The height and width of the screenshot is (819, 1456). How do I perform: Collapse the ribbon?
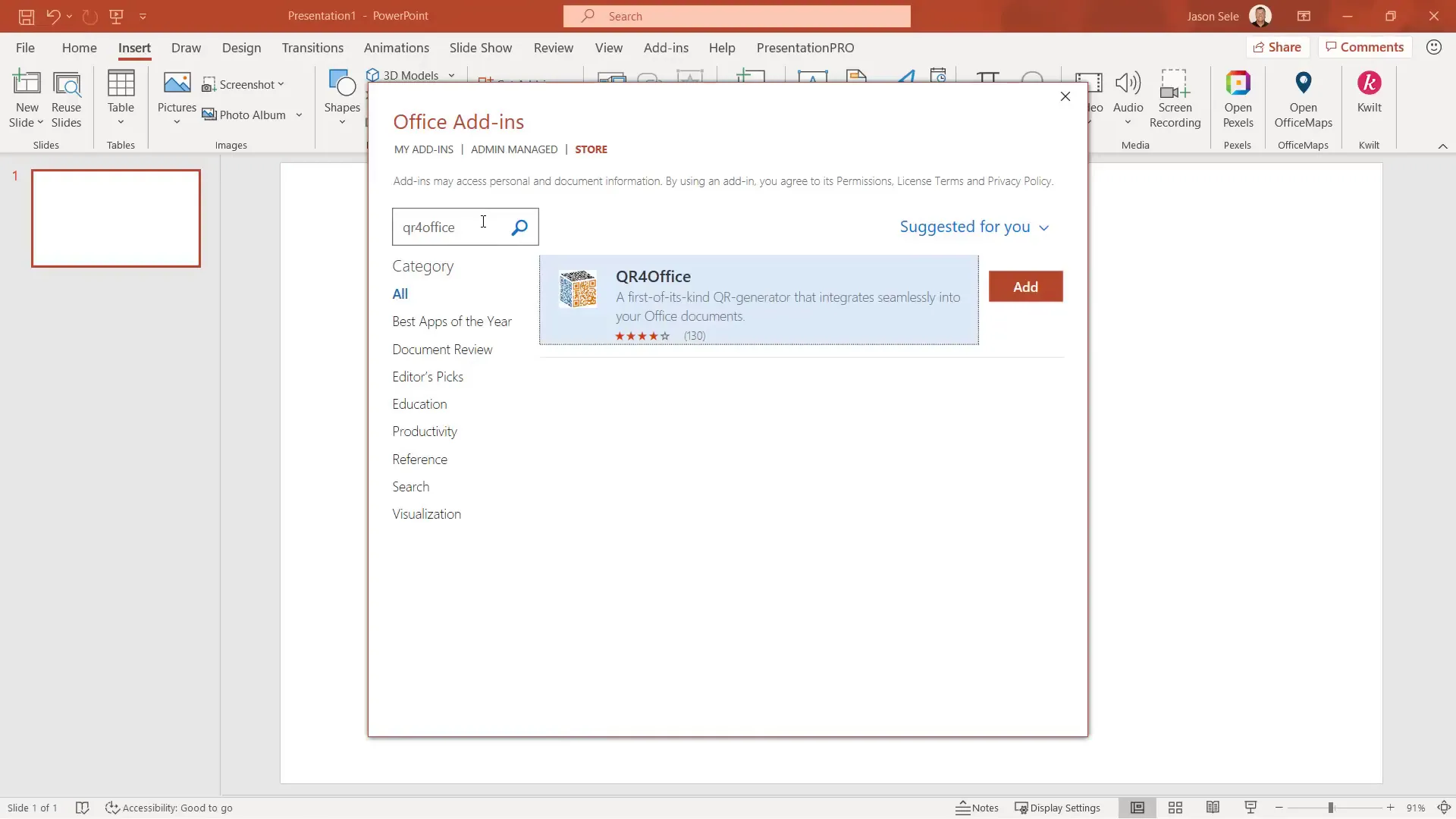(x=1442, y=146)
